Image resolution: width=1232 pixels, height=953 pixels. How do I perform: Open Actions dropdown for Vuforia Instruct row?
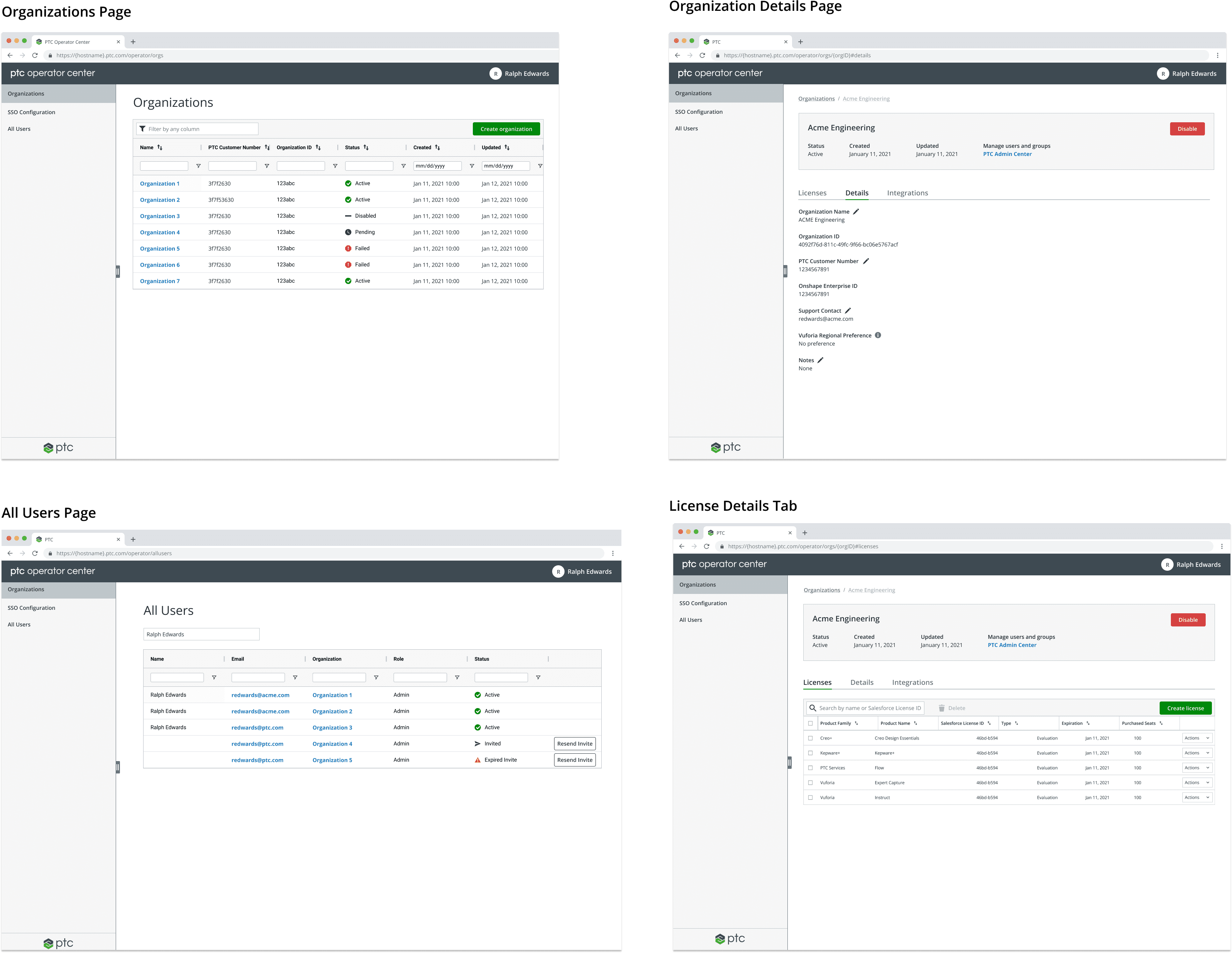click(1196, 797)
